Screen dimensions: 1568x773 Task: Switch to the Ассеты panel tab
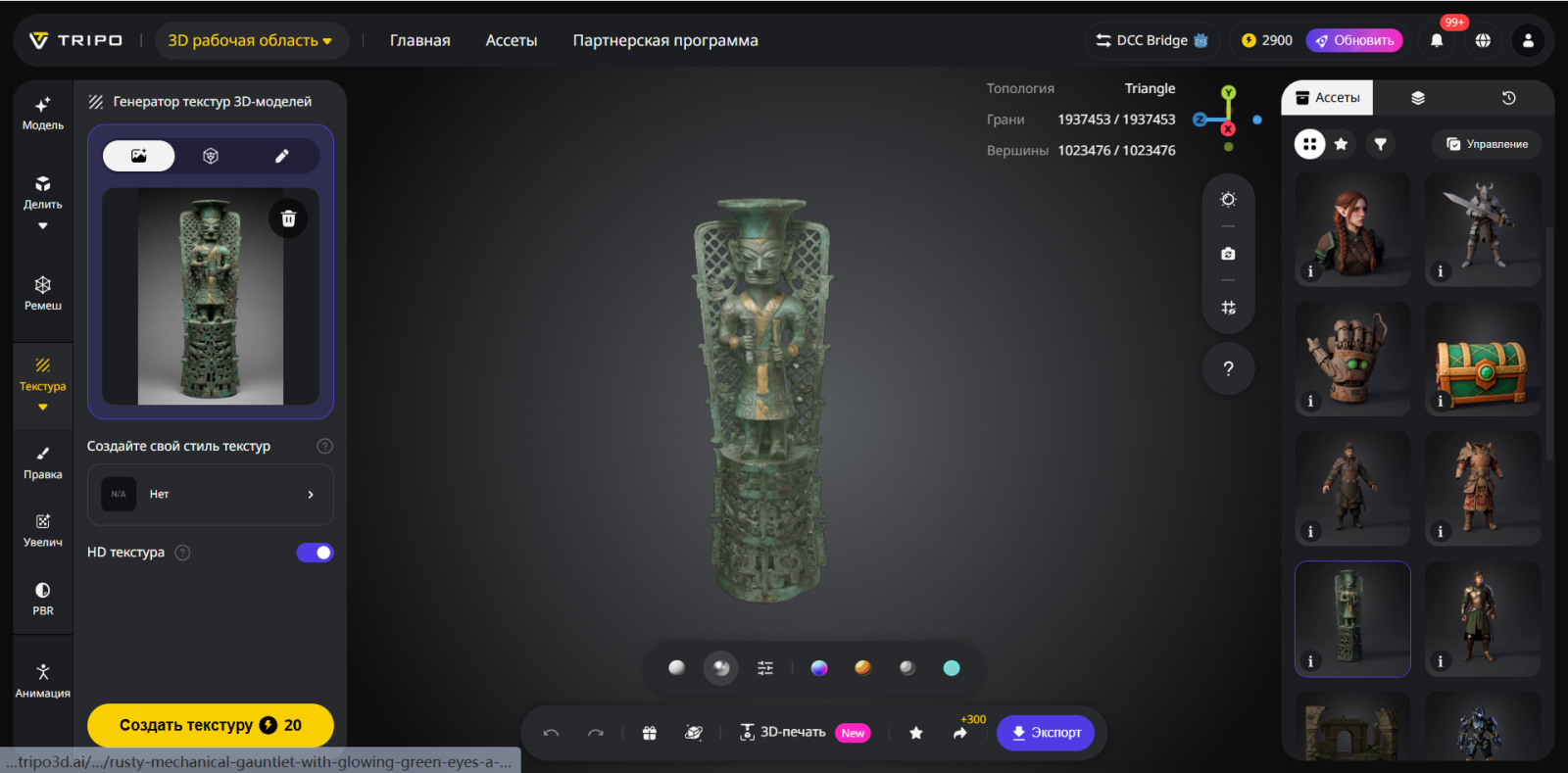[1328, 98]
